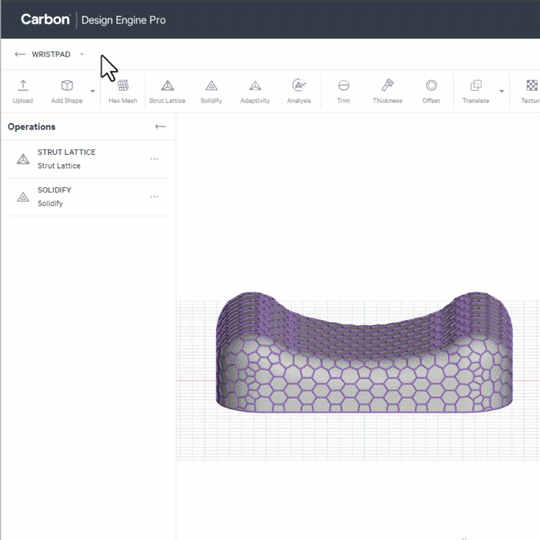The height and width of the screenshot is (540, 540).
Task: Expand the Translate dropdown arrow
Action: 501,91
